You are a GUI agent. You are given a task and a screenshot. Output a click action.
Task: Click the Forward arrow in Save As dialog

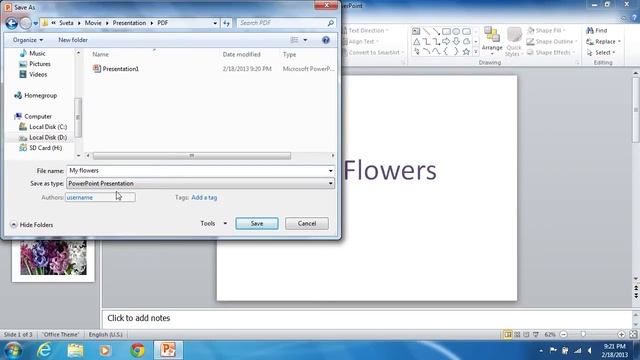[26, 23]
